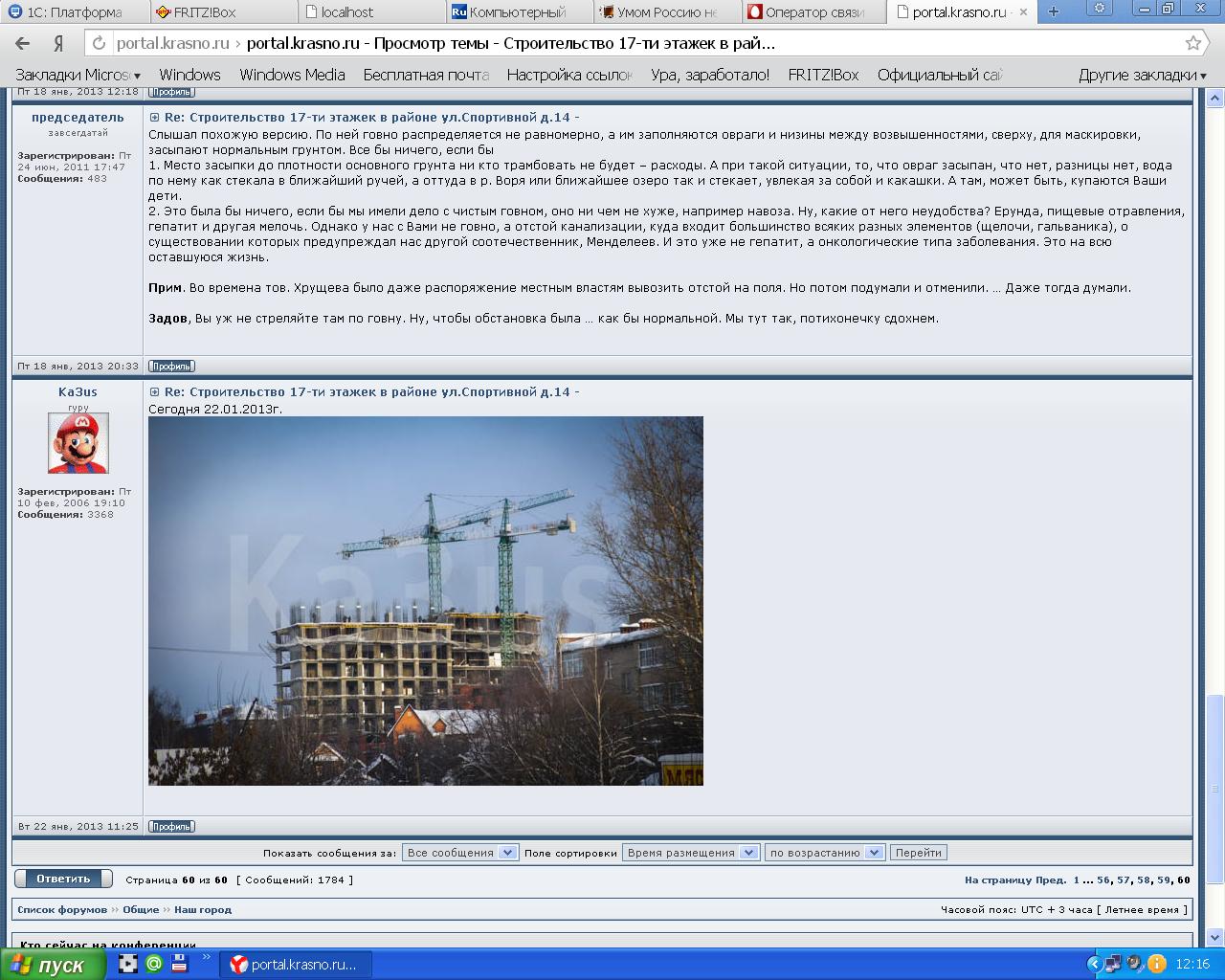
Task: Go to page 1 of the topic
Action: coord(1077,880)
